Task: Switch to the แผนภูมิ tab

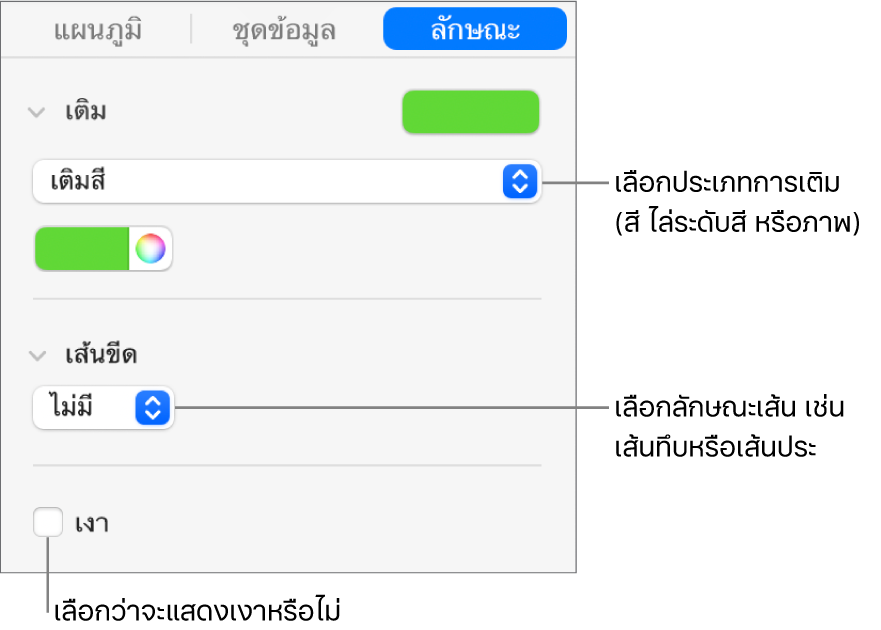Action: (x=96, y=30)
